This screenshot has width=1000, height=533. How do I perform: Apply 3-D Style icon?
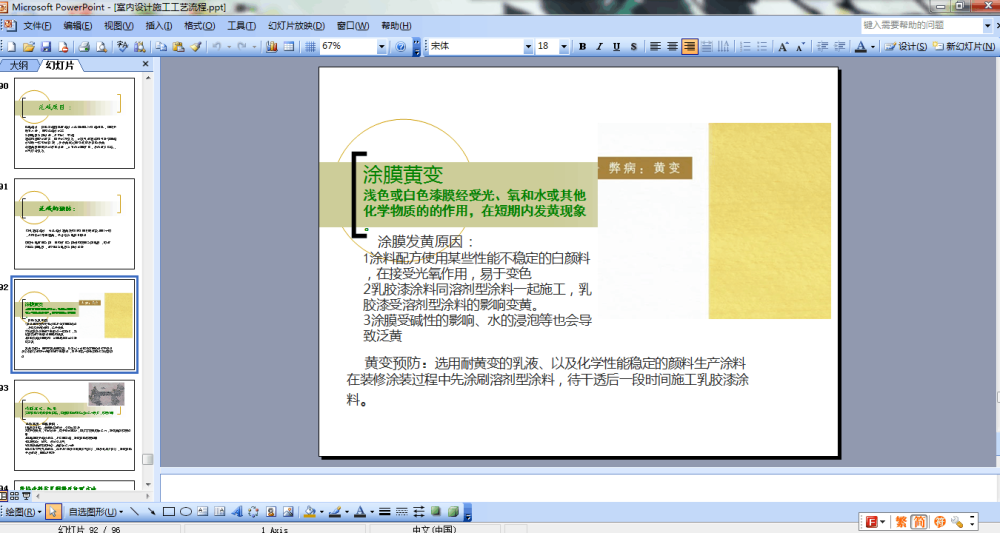click(x=453, y=511)
